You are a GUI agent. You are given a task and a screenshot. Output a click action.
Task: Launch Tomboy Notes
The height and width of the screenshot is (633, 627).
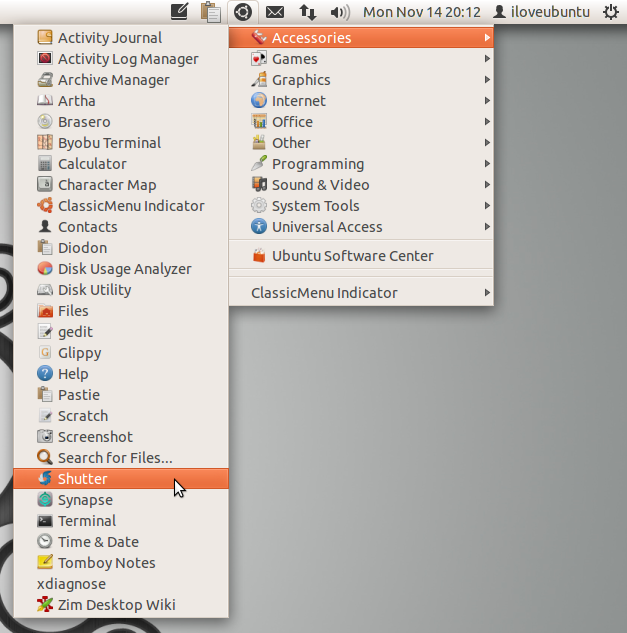pos(121,563)
